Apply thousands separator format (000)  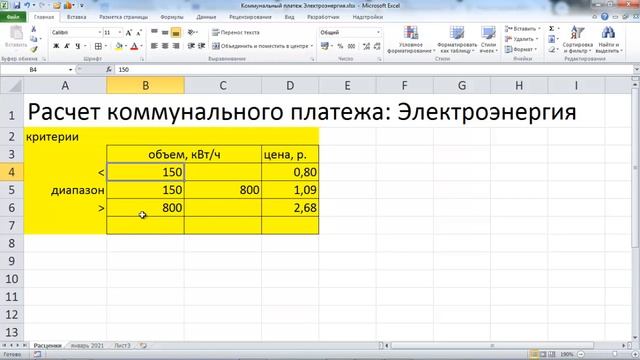[351, 46]
